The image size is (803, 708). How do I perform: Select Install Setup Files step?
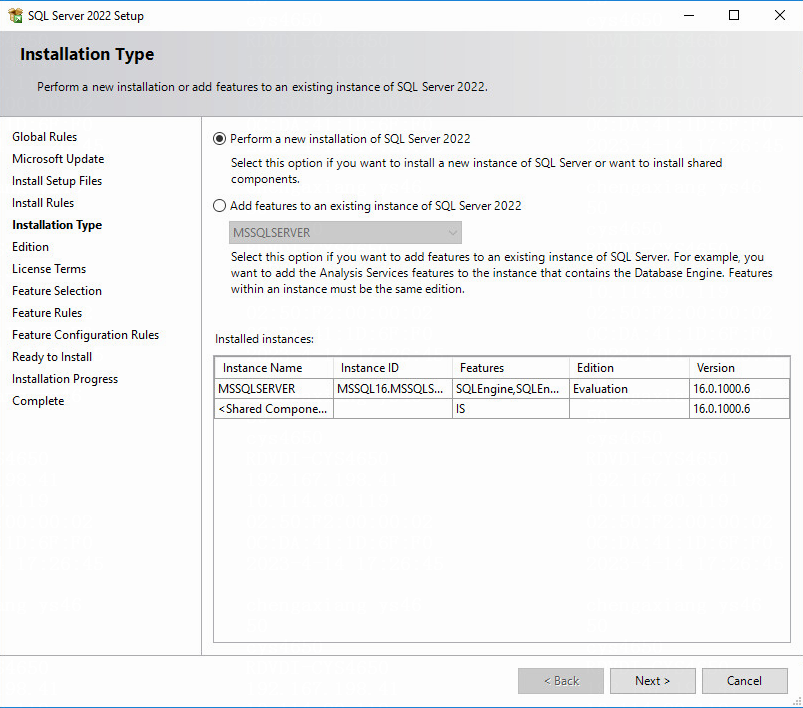pyautogui.click(x=57, y=181)
